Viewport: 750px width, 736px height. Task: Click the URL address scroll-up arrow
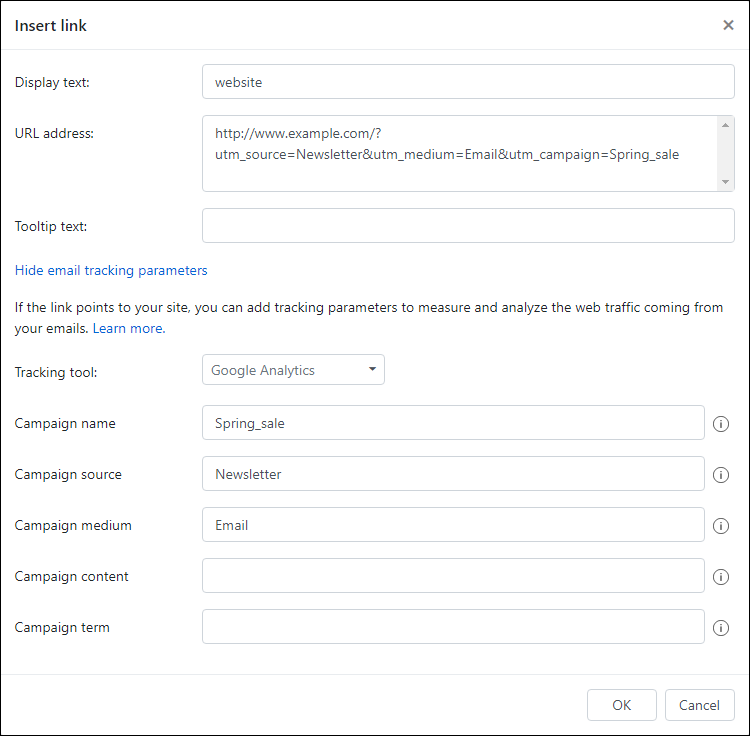pyautogui.click(x=725, y=125)
